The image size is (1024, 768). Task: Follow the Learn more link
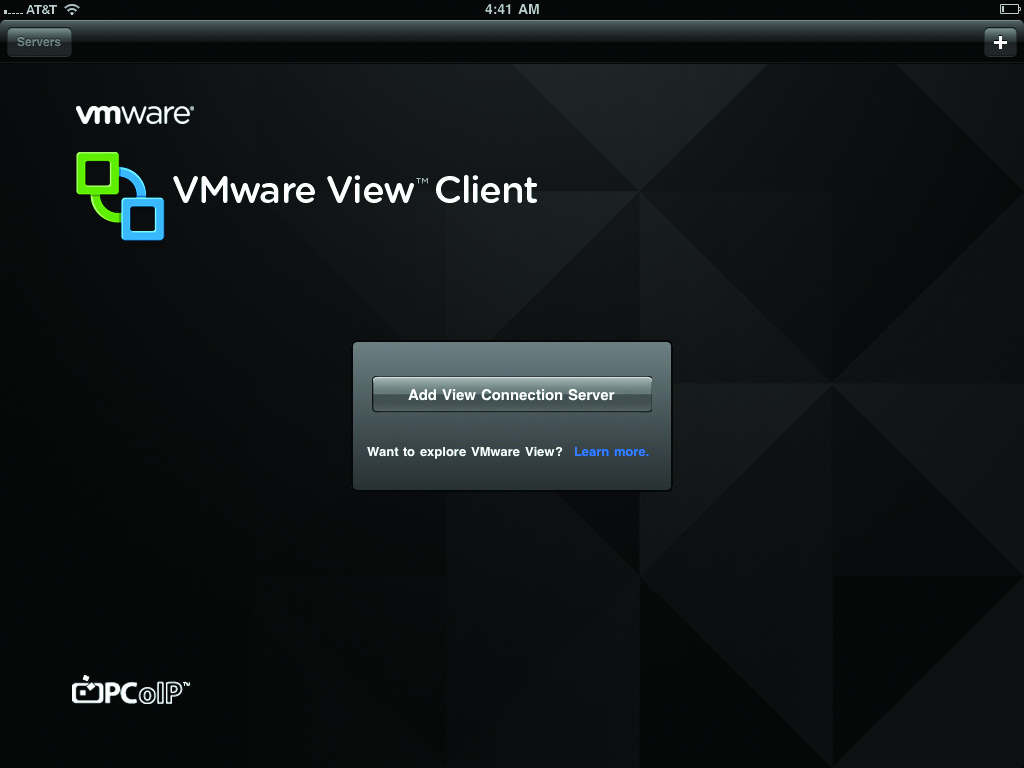coord(611,452)
